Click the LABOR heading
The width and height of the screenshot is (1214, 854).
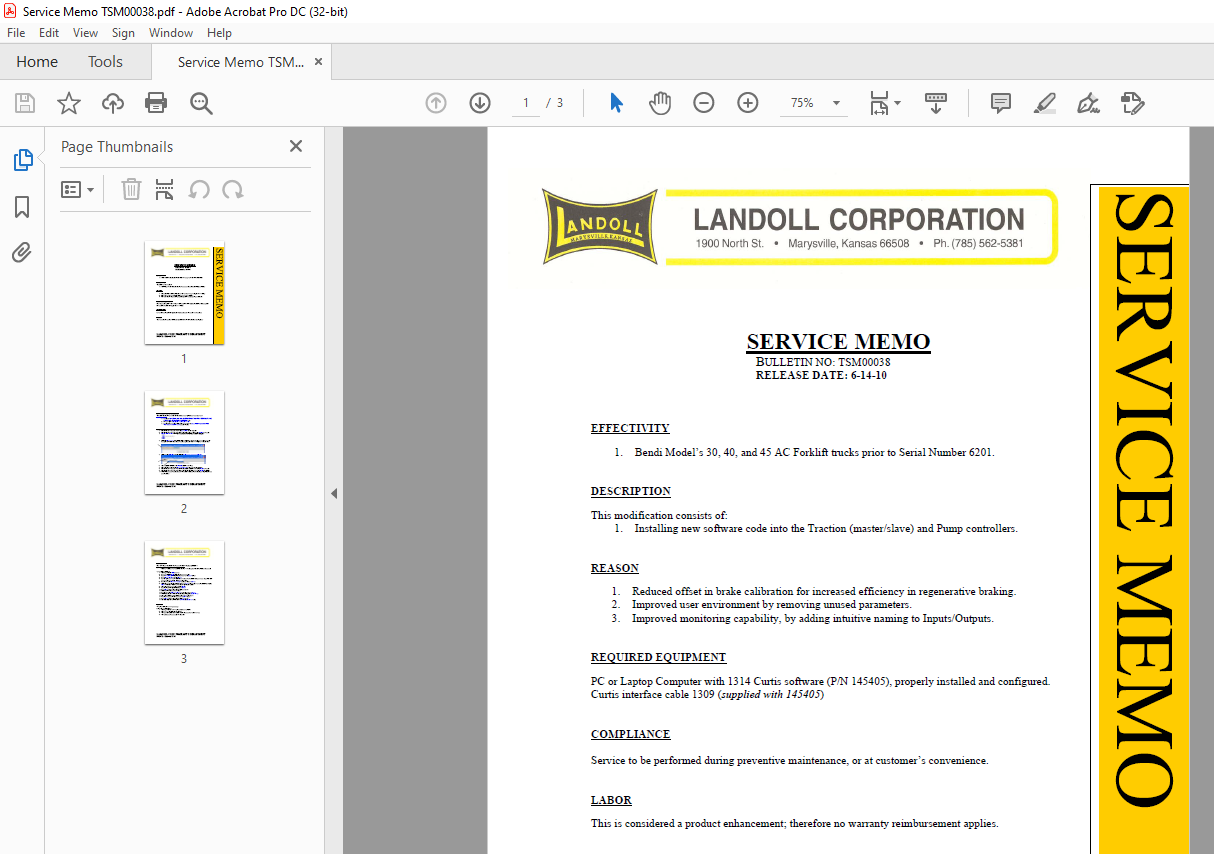pos(611,800)
